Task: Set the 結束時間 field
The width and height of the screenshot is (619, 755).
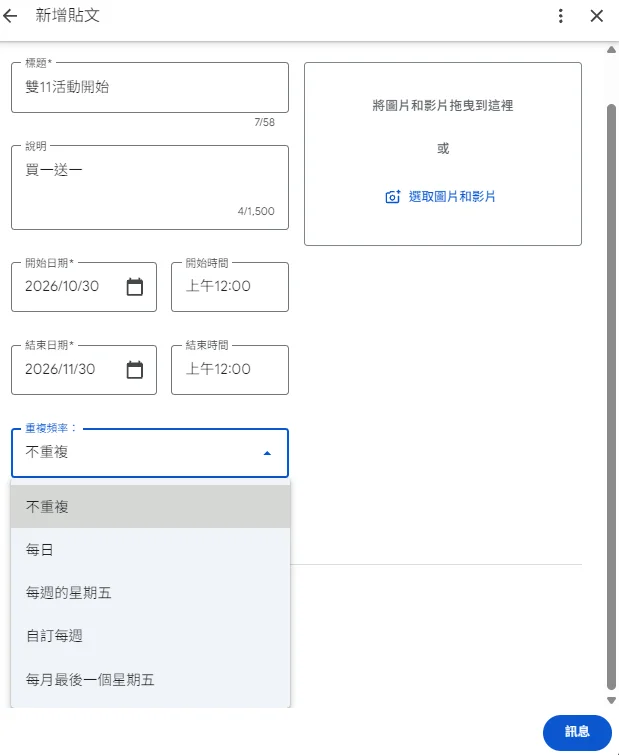Action: click(x=230, y=370)
